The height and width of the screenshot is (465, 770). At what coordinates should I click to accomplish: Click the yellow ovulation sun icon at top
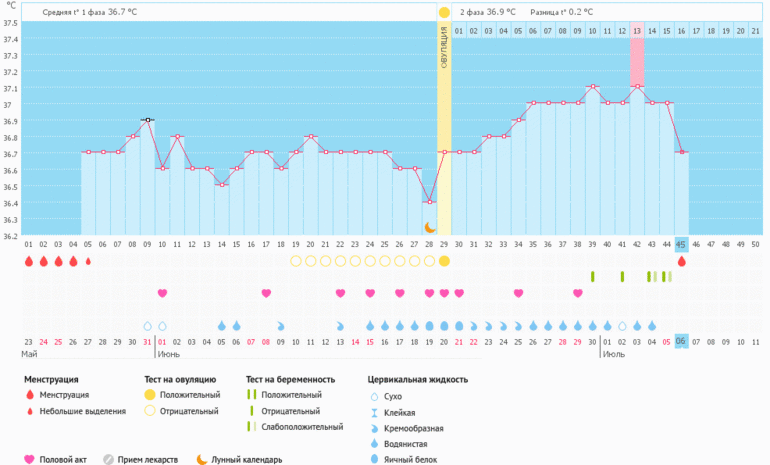(x=444, y=12)
